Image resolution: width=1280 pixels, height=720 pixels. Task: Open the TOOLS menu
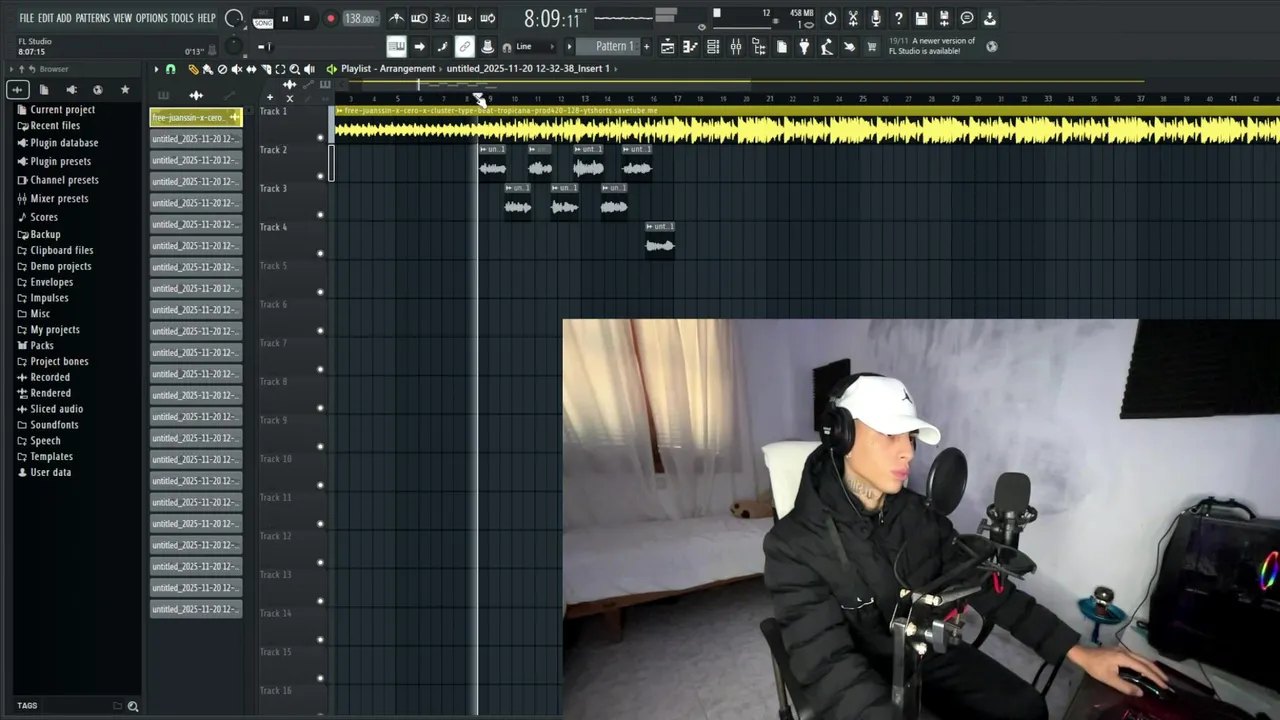coord(182,18)
